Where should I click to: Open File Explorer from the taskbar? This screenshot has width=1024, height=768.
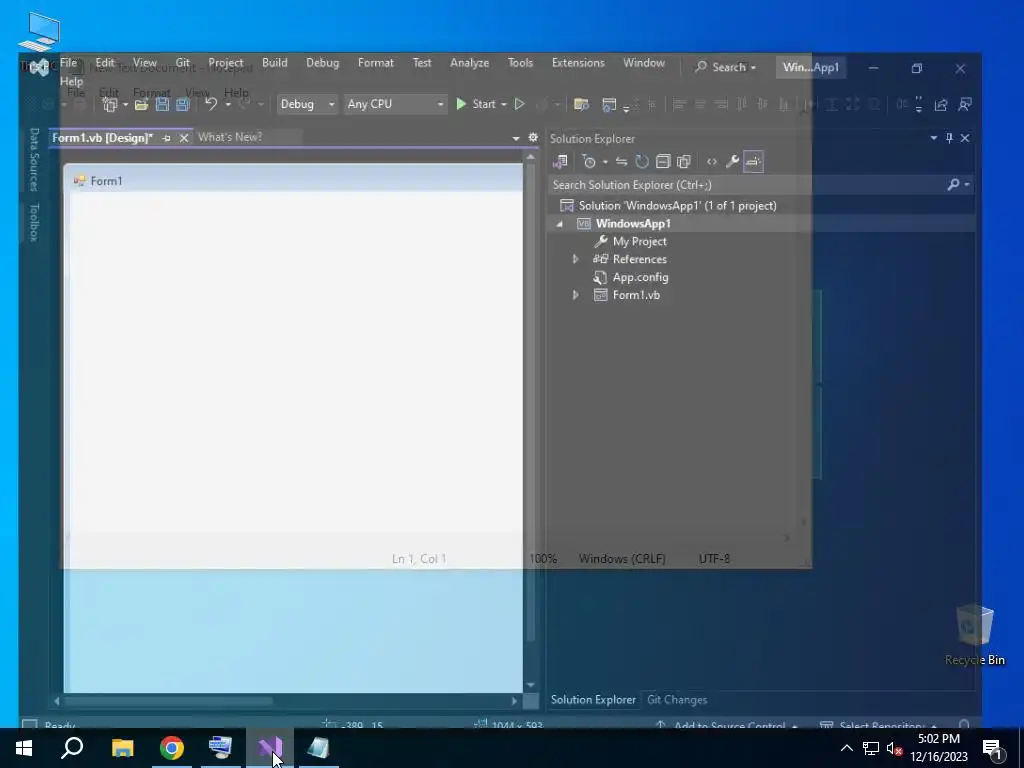122,748
